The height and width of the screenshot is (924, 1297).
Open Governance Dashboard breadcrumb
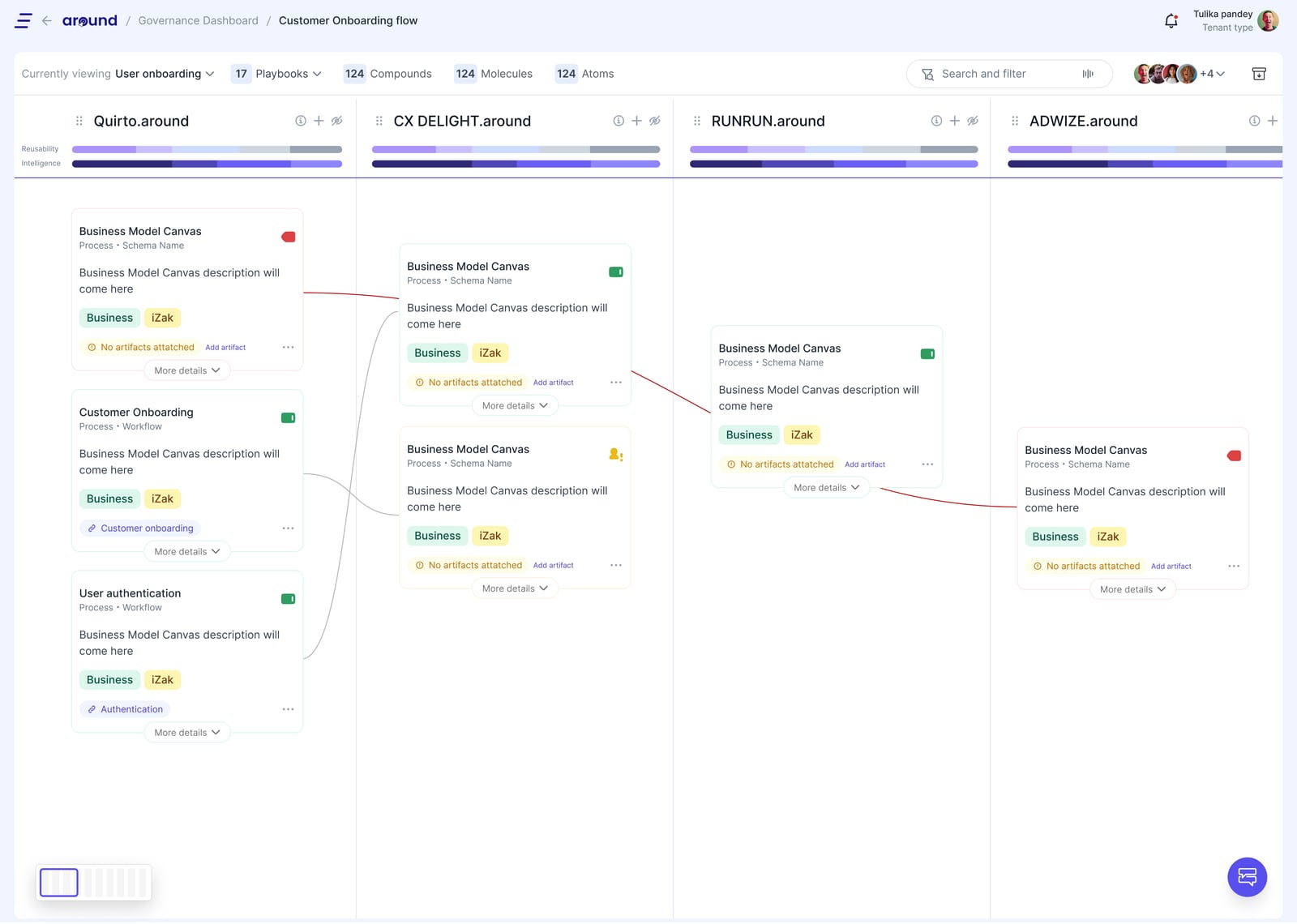tap(199, 21)
